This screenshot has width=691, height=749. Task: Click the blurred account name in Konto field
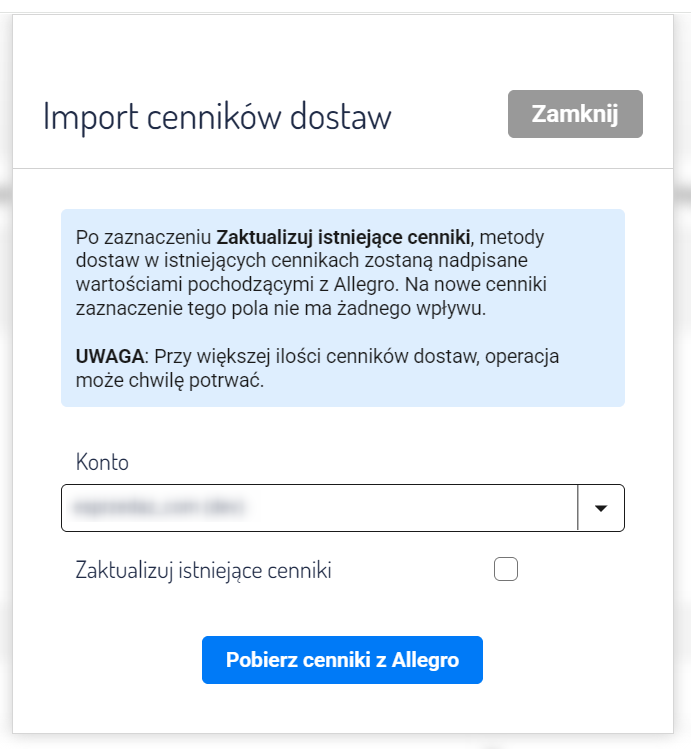tap(159, 507)
